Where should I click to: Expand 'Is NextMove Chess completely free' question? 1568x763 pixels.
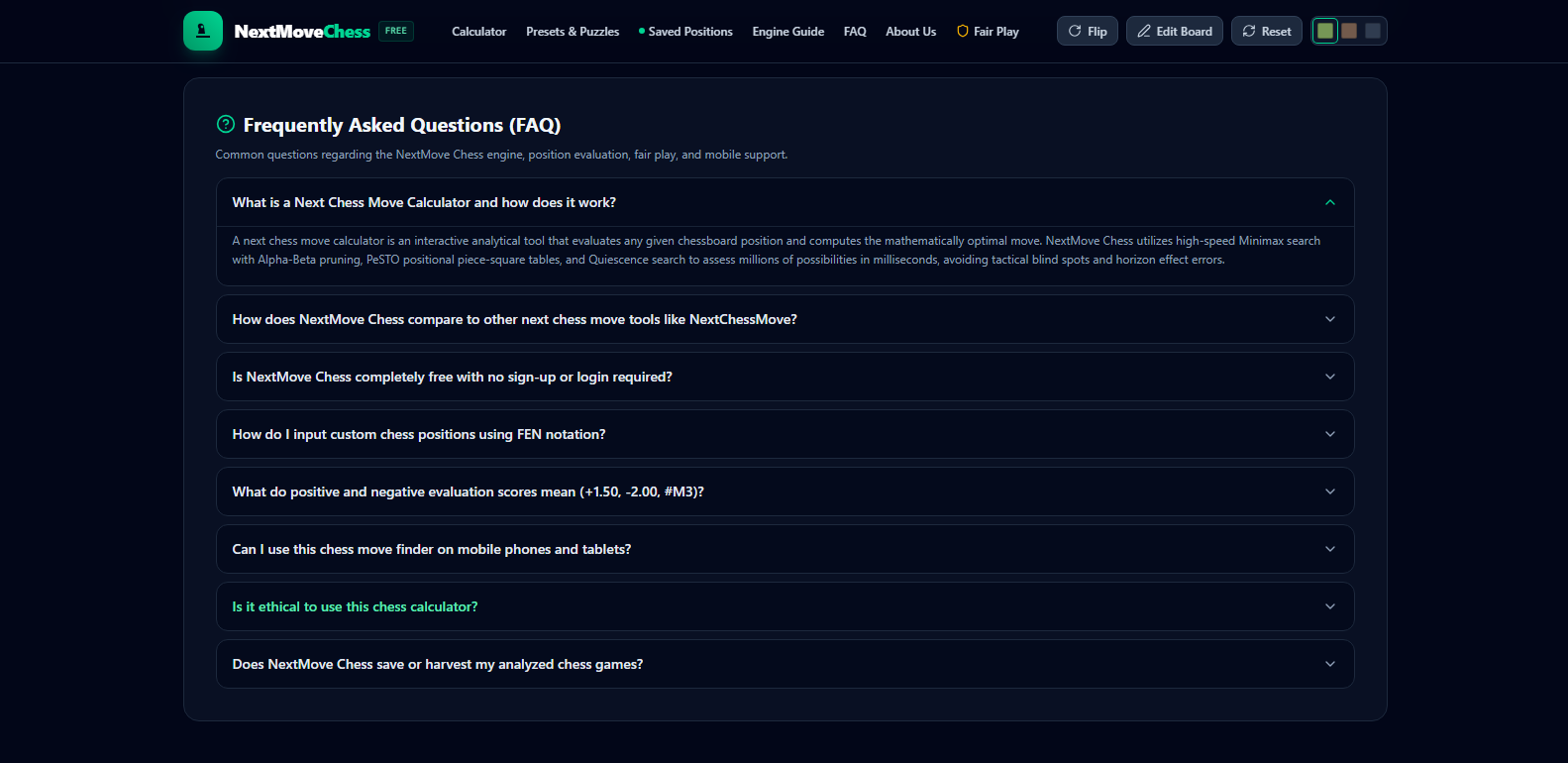click(785, 377)
